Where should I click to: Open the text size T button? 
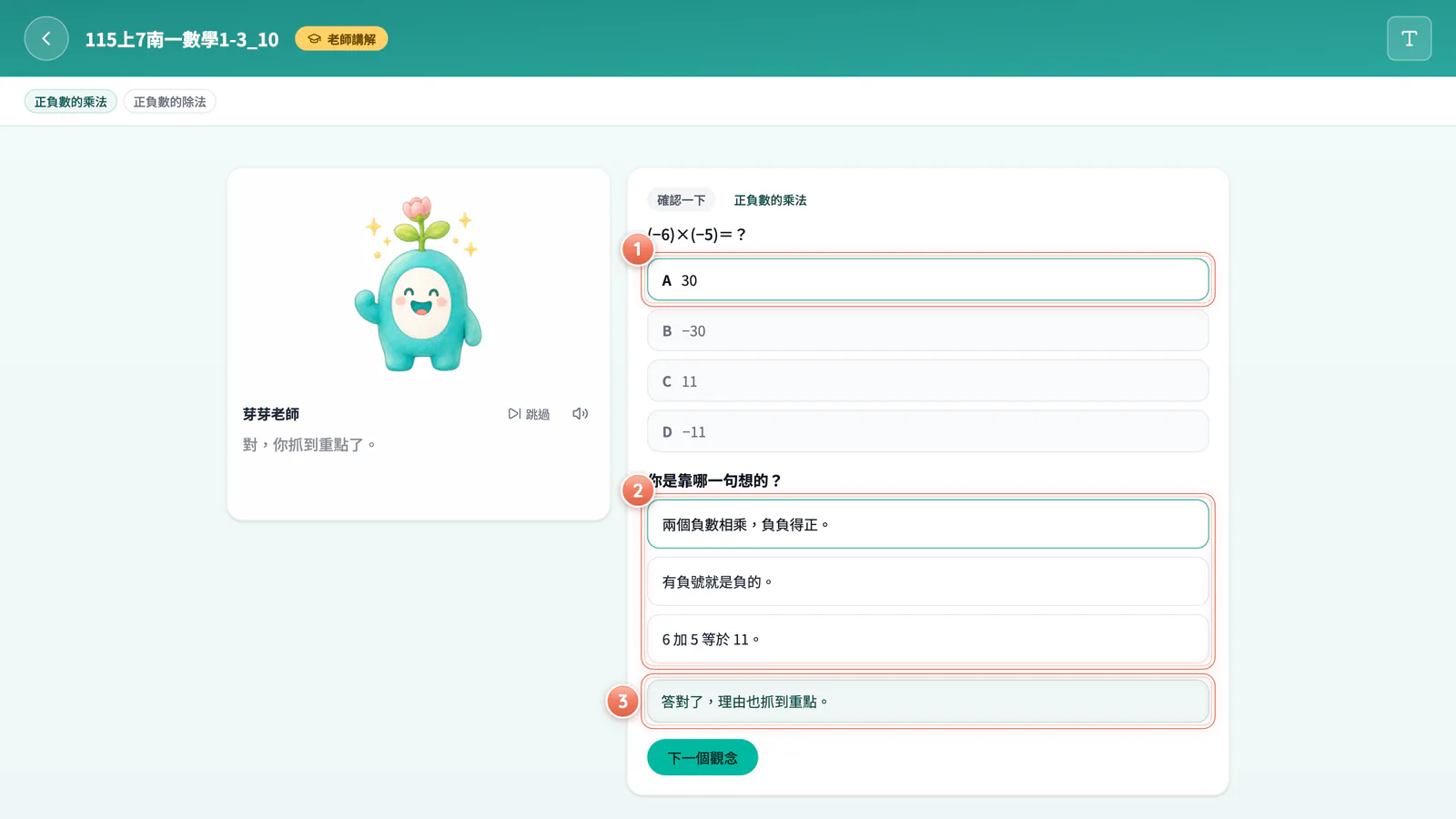coord(1409,39)
